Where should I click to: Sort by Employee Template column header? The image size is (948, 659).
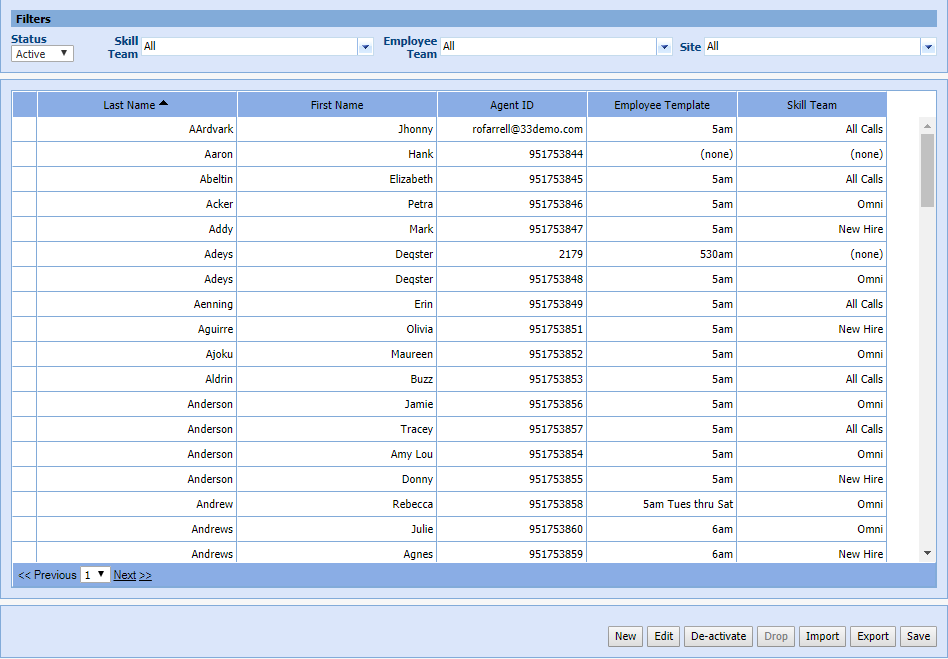click(662, 105)
